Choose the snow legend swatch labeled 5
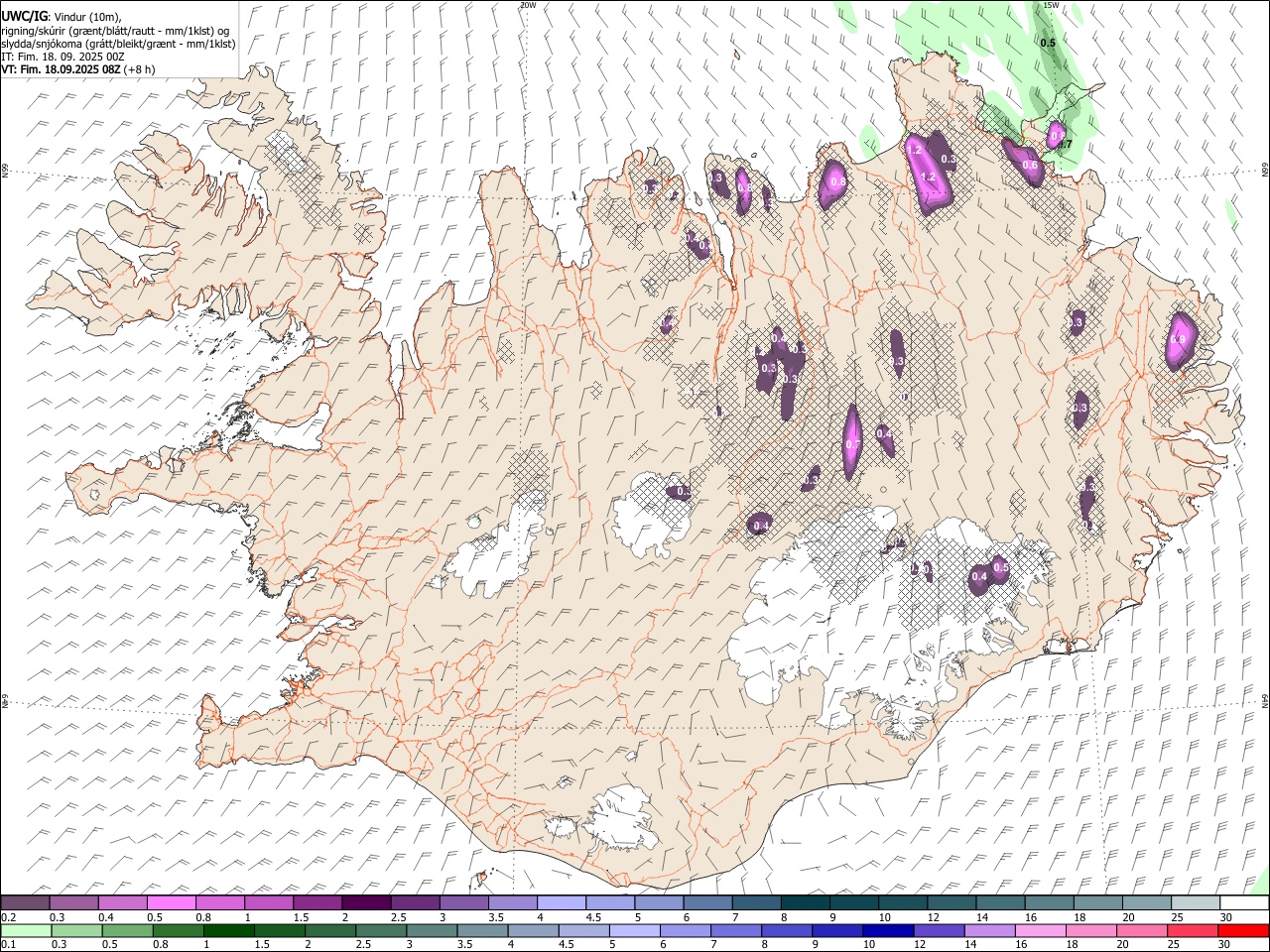 659,902
